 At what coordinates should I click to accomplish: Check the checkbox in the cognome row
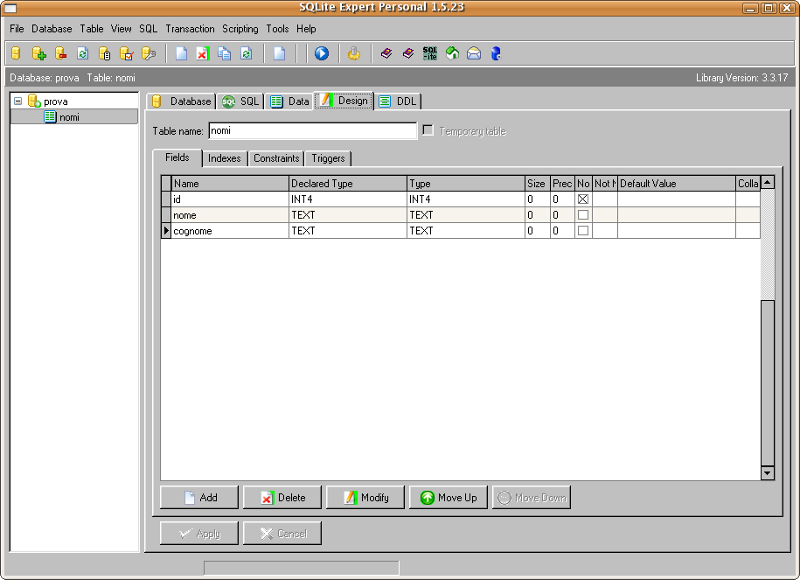click(x=583, y=231)
